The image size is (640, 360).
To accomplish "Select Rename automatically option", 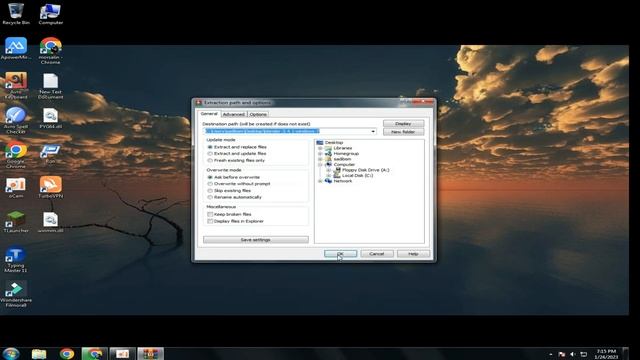I will 235,197.
